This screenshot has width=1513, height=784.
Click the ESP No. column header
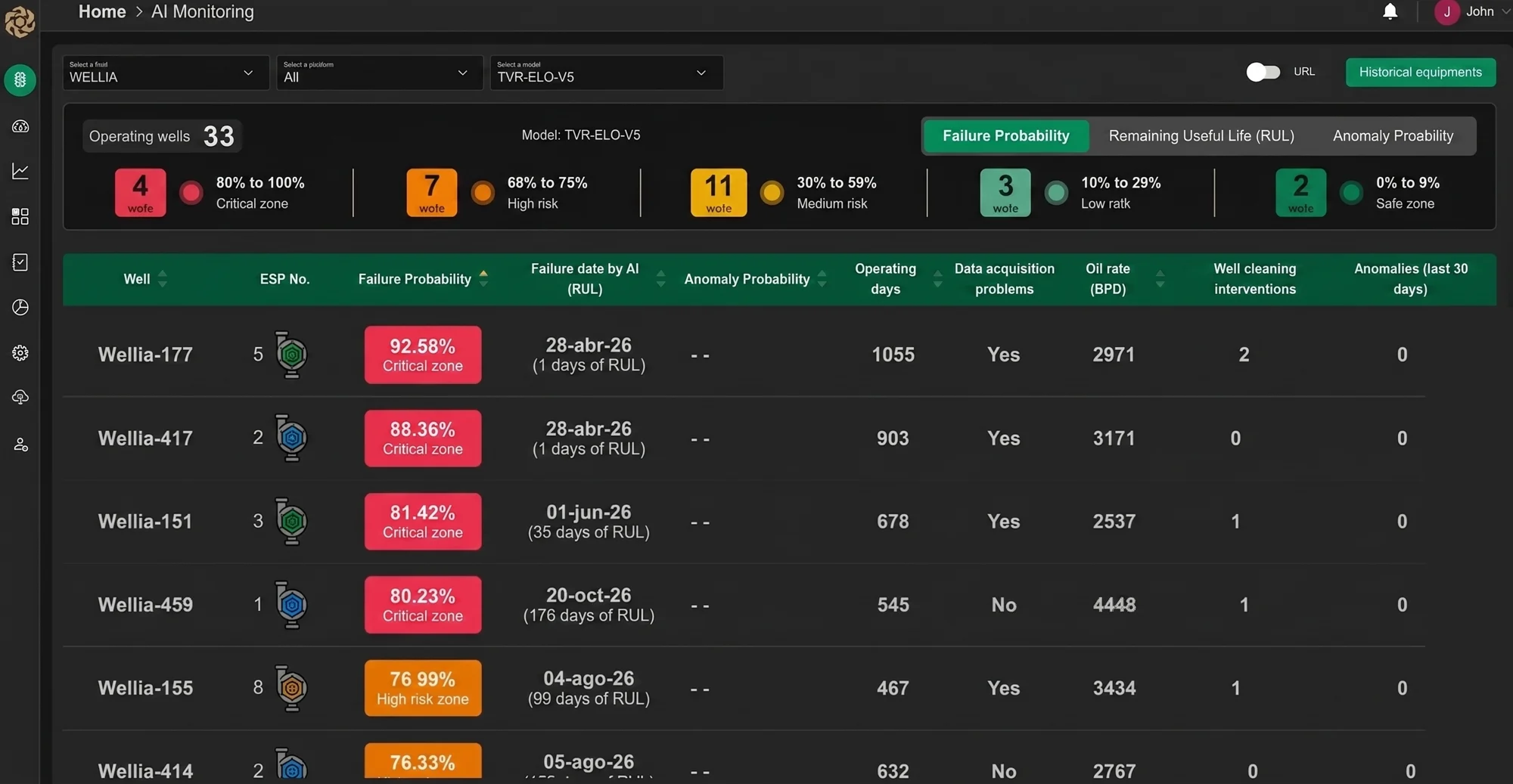284,279
